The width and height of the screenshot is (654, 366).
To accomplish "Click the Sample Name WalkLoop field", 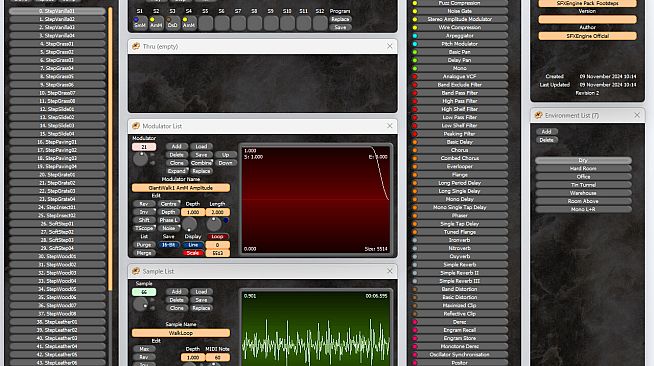I will [x=181, y=333].
